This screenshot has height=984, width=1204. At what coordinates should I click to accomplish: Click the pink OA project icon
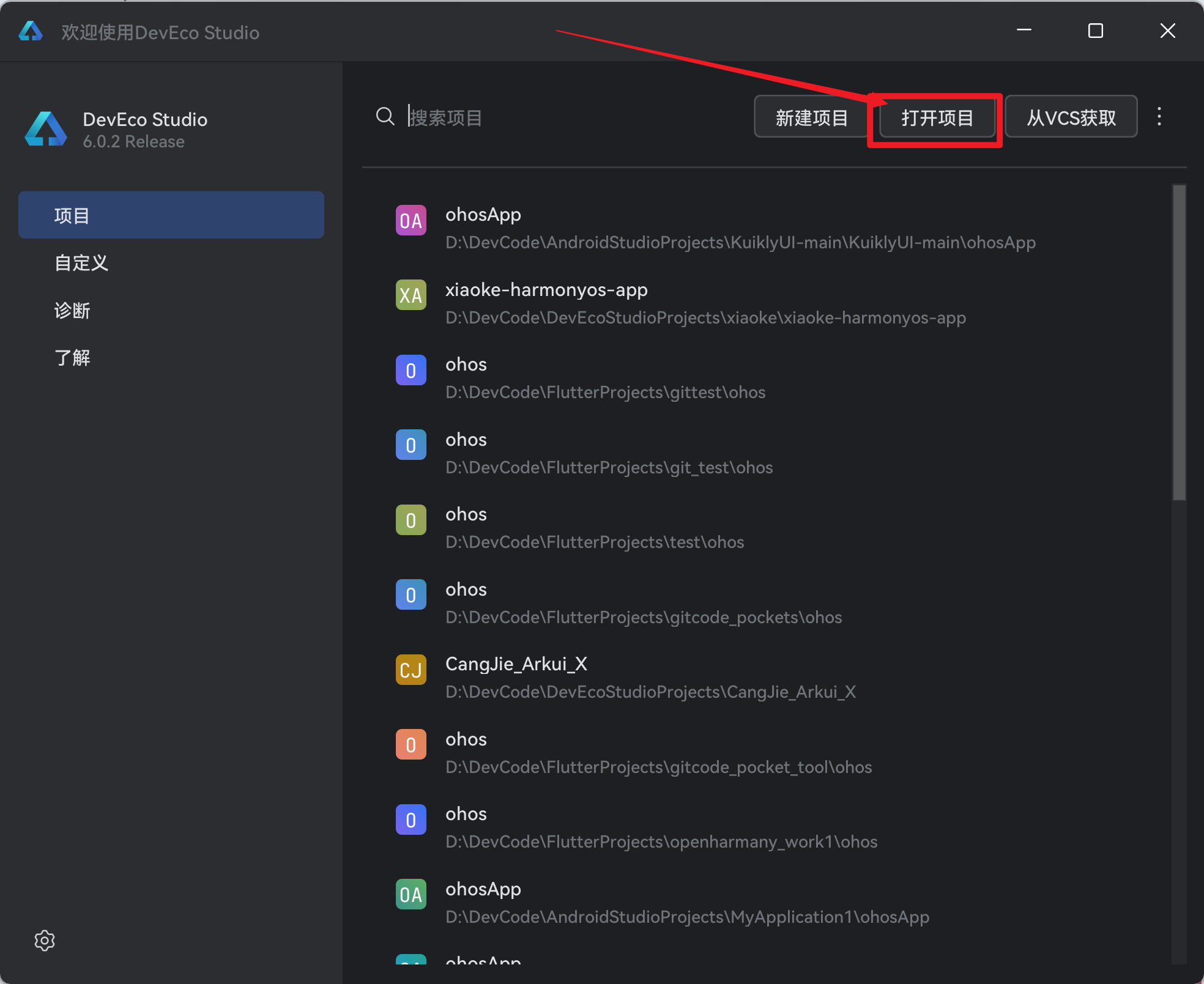411,221
